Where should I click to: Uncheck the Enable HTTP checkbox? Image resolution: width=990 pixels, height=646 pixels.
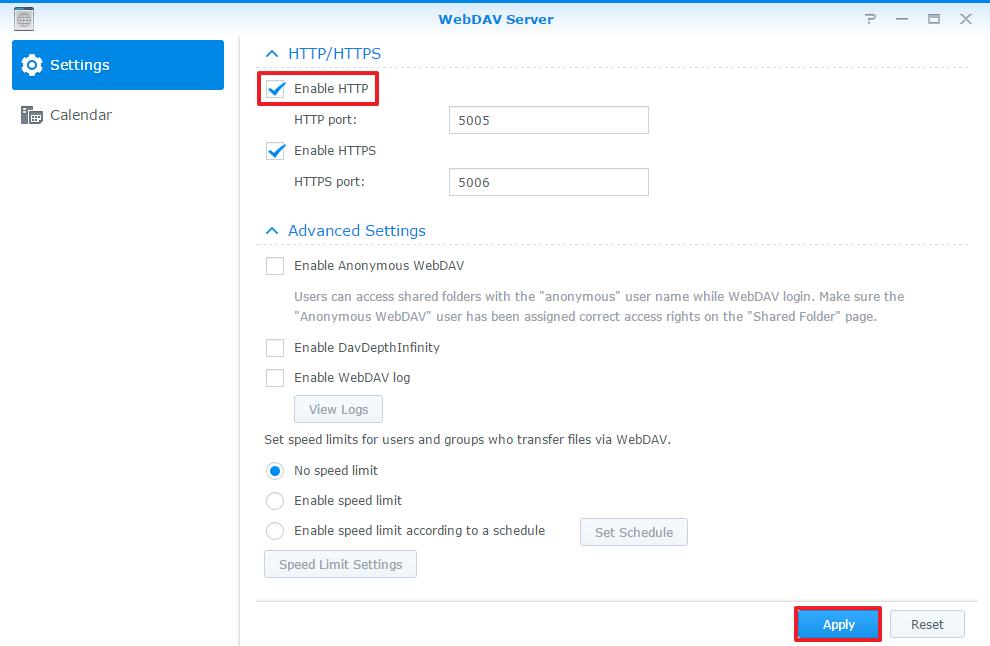tap(275, 89)
